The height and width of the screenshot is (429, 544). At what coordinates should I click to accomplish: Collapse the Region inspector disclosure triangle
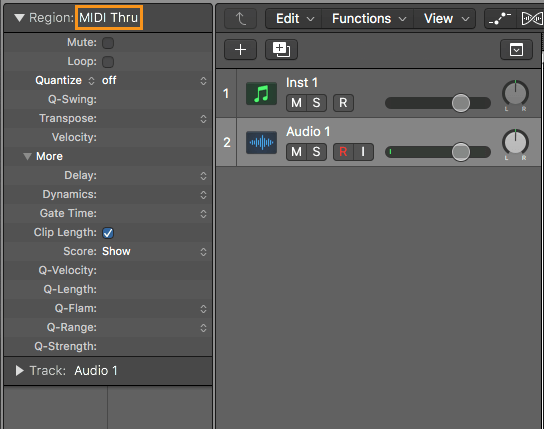[19, 18]
